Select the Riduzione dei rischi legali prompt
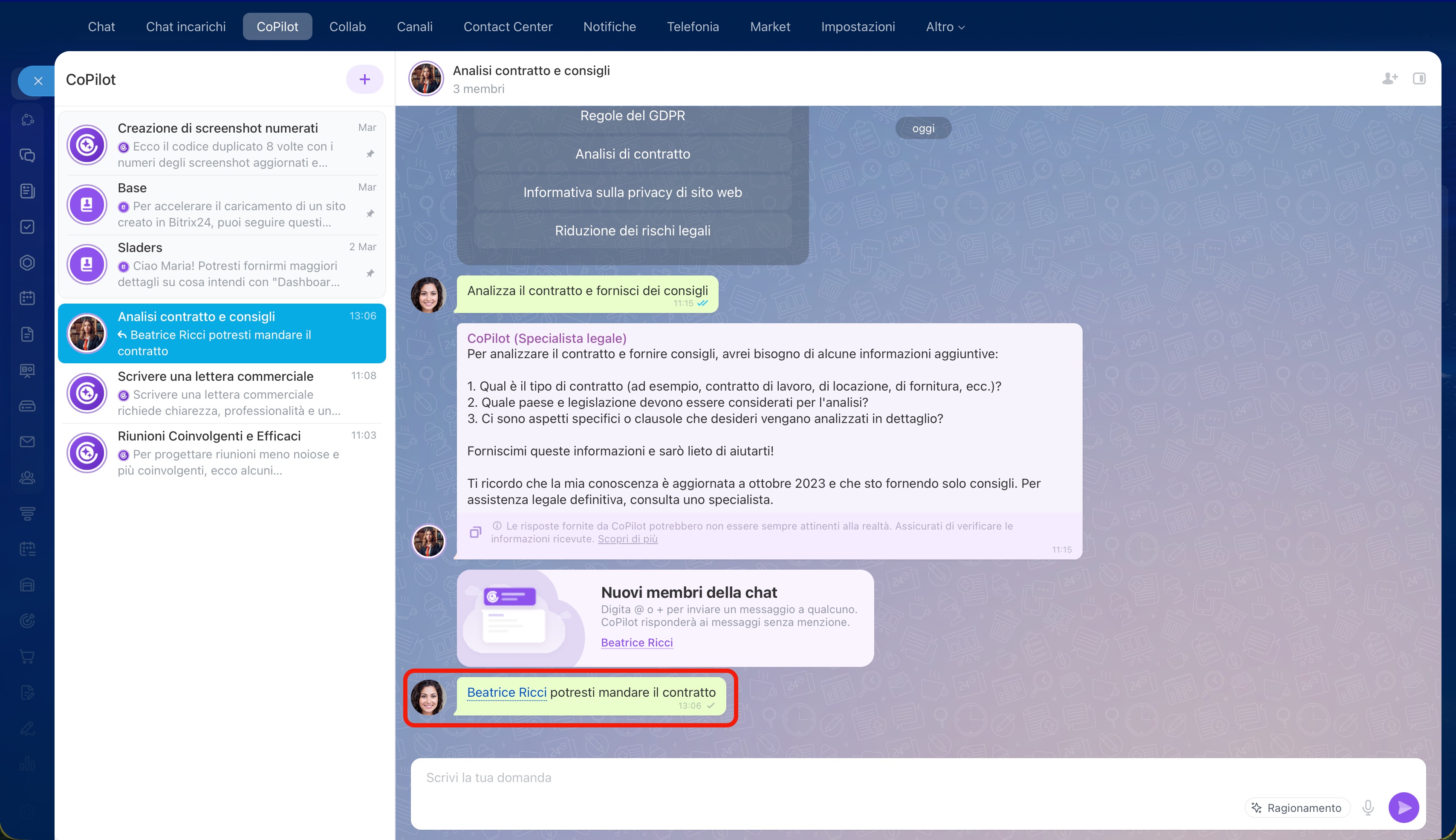1456x840 pixels. click(632, 231)
